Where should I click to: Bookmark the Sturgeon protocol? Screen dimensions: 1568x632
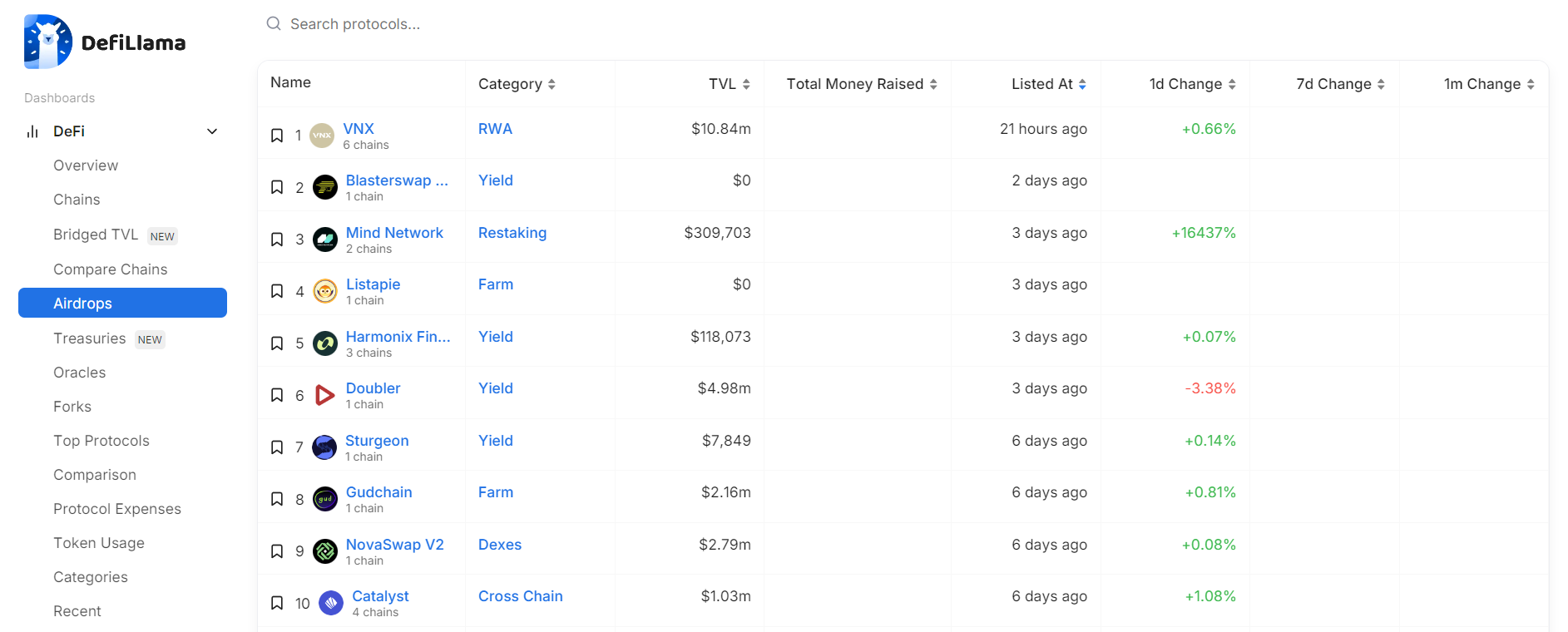click(277, 447)
